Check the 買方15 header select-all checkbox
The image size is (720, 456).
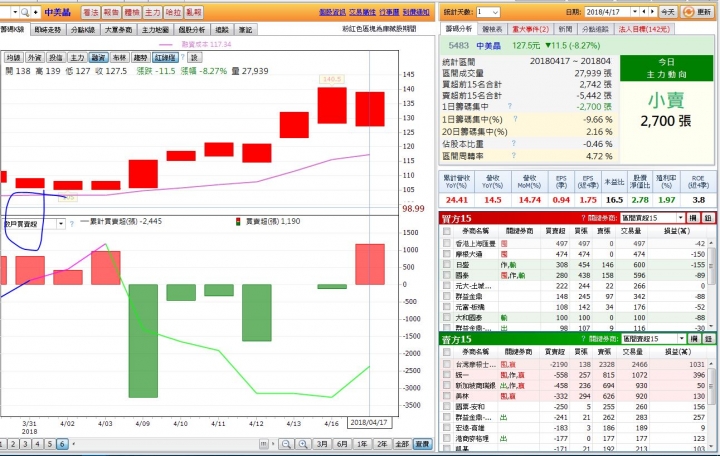point(446,231)
